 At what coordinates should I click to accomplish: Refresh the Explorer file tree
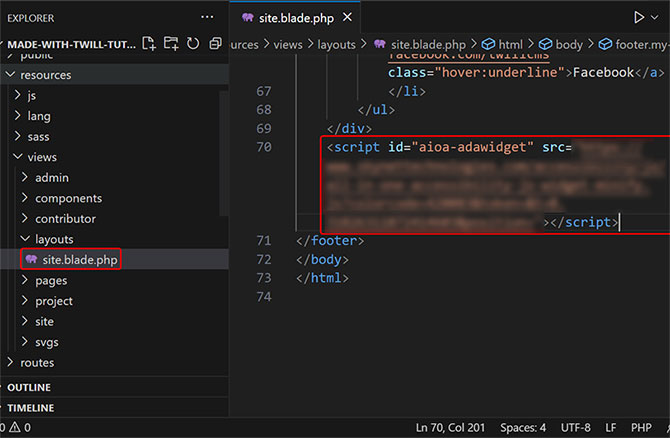click(x=193, y=43)
